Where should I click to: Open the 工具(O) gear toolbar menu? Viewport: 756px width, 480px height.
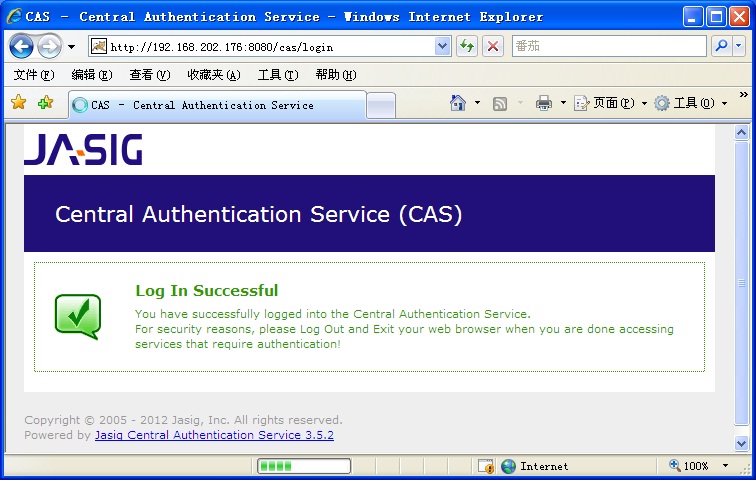690,103
